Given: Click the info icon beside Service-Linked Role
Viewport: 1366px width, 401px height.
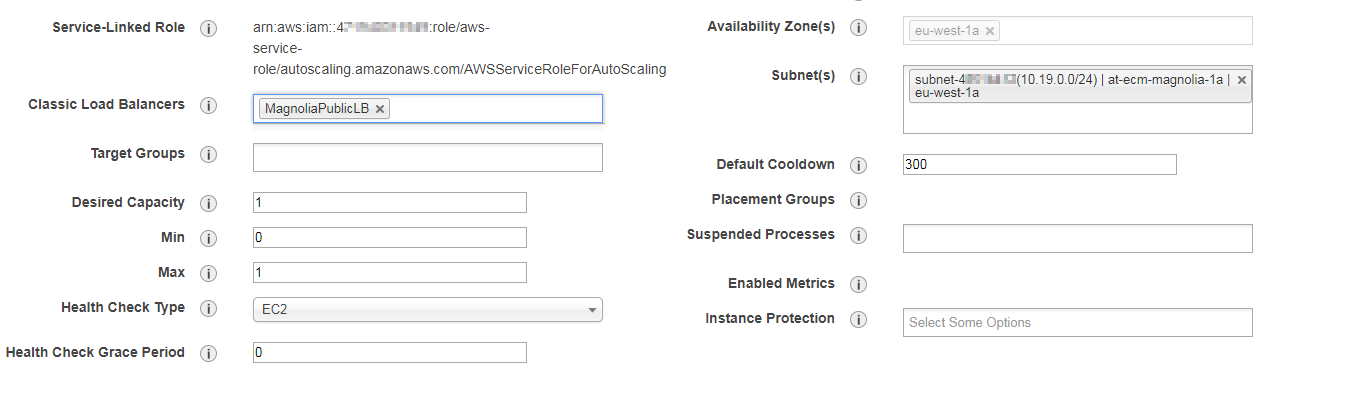Looking at the screenshot, I should (x=208, y=28).
